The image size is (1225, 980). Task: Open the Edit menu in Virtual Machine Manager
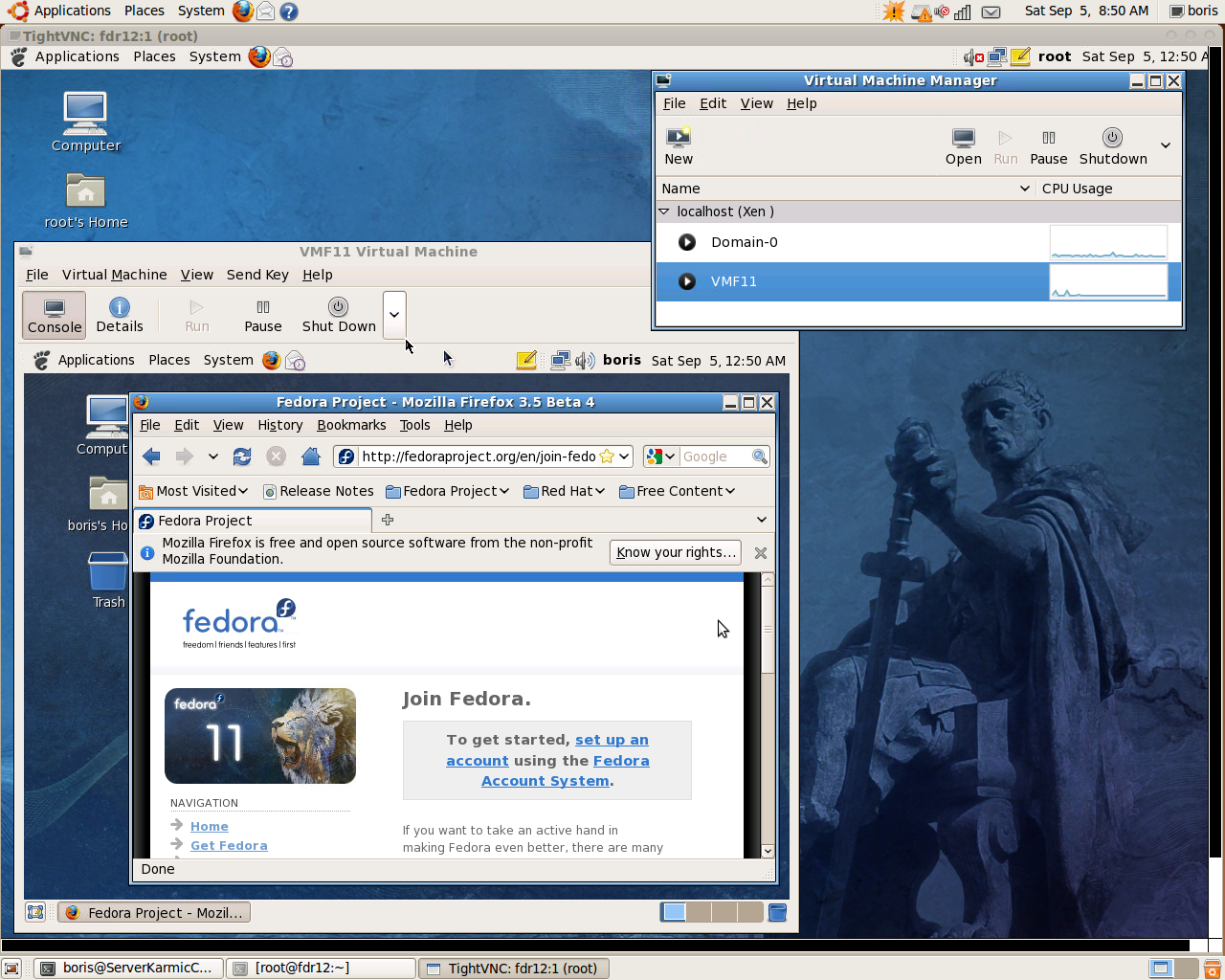713,103
